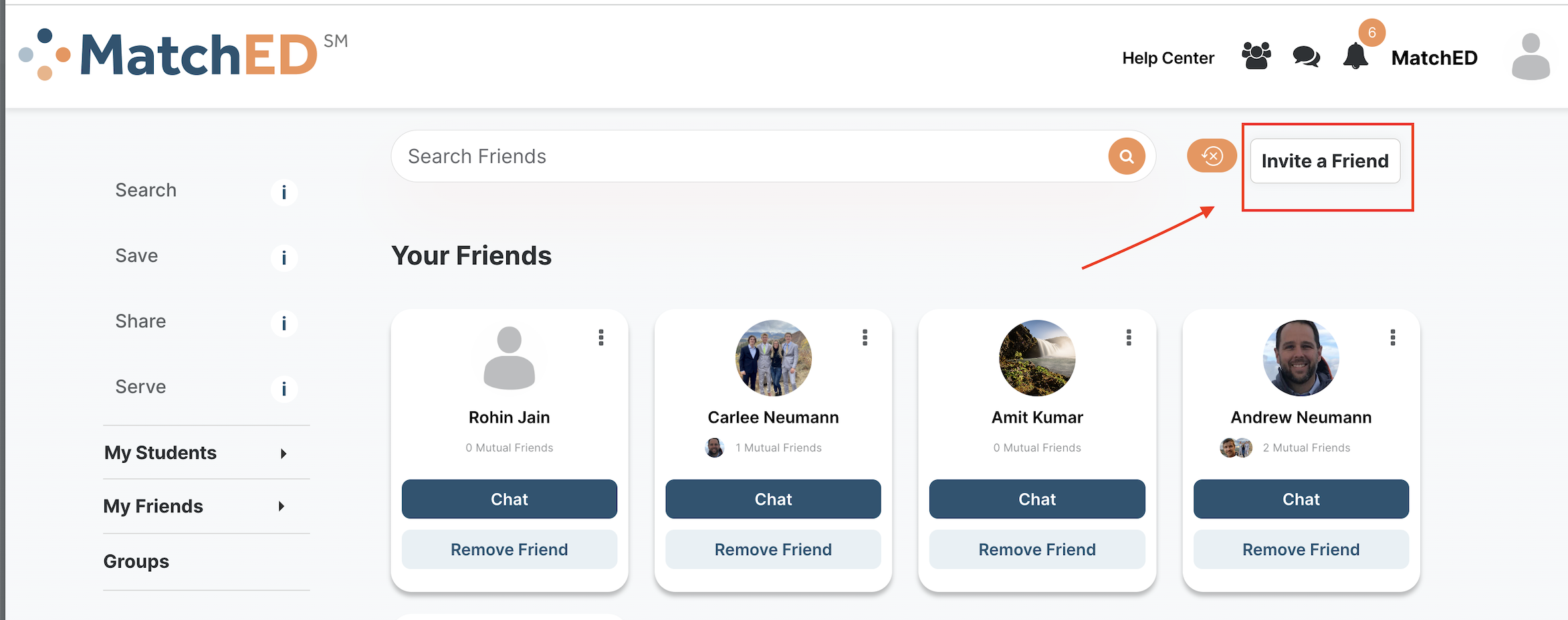1568x620 pixels.
Task: Open the friends group icon in header
Action: pyautogui.click(x=1256, y=56)
